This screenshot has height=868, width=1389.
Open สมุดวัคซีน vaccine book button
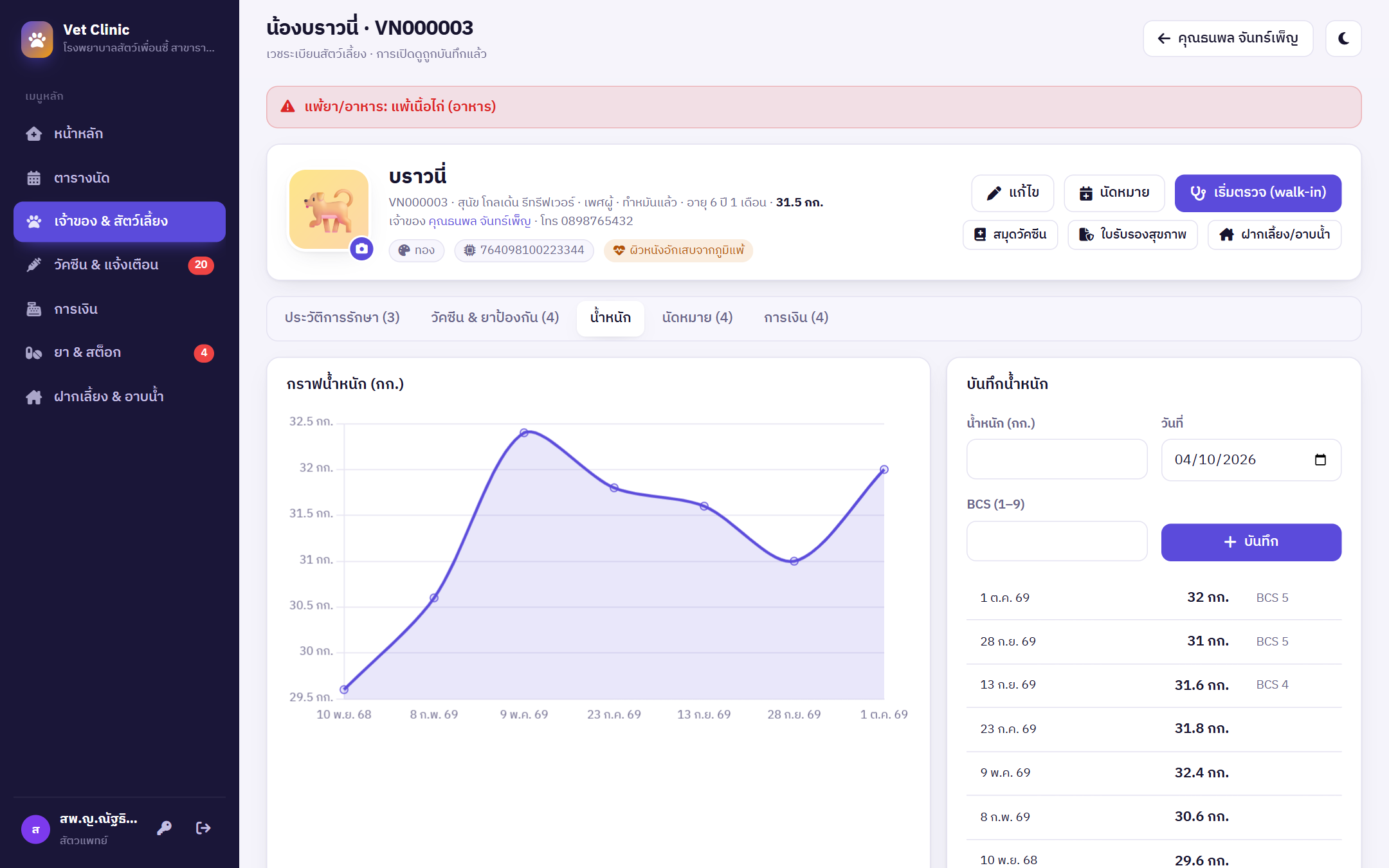1010,235
